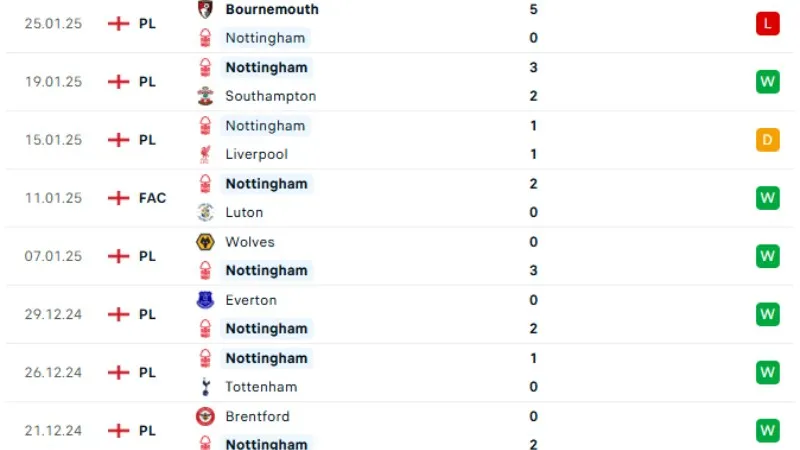Click the FAC competition label
This screenshot has height=450, width=800.
point(152,198)
